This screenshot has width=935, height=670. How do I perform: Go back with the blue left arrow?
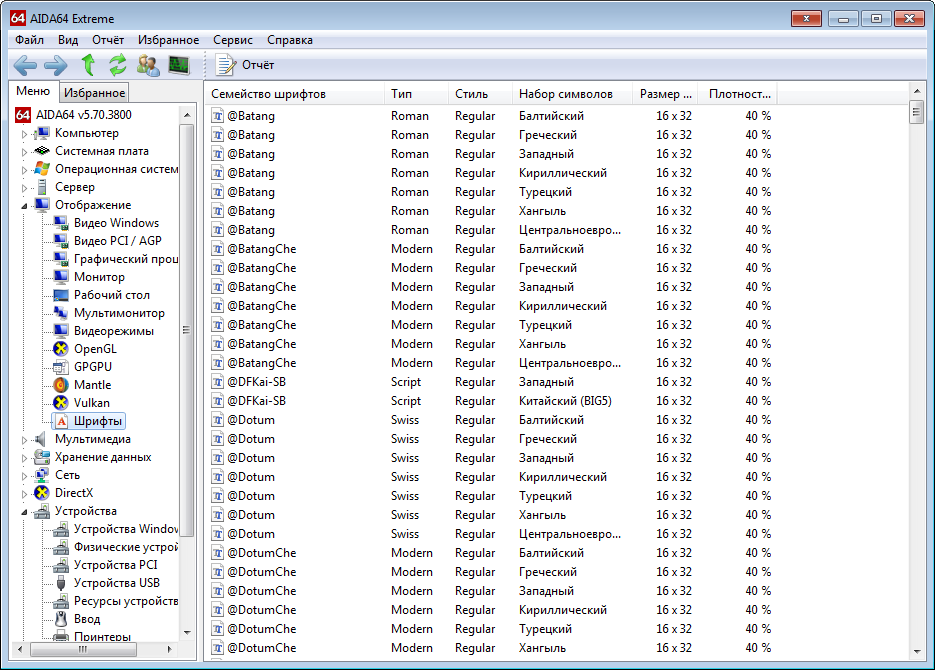point(25,65)
